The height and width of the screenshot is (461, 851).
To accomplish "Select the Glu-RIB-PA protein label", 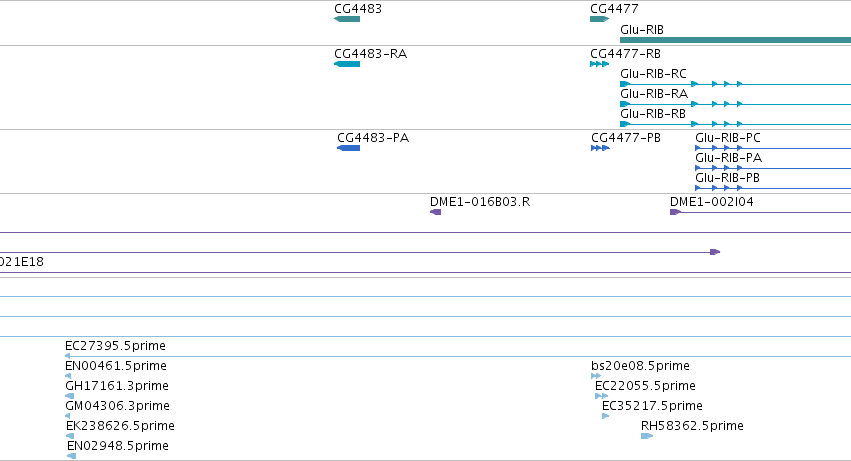I will click(728, 158).
